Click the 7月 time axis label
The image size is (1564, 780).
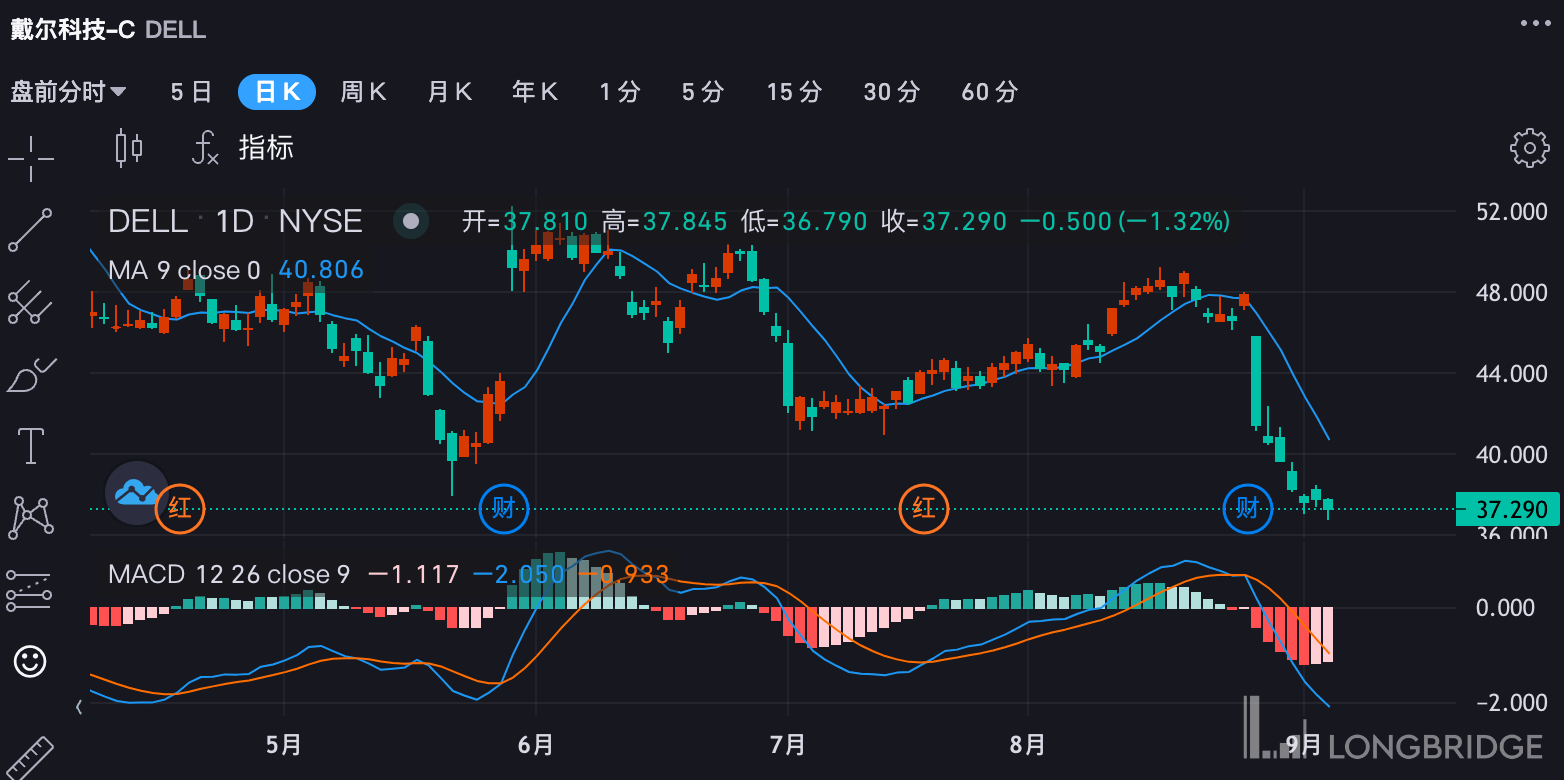pyautogui.click(x=788, y=745)
